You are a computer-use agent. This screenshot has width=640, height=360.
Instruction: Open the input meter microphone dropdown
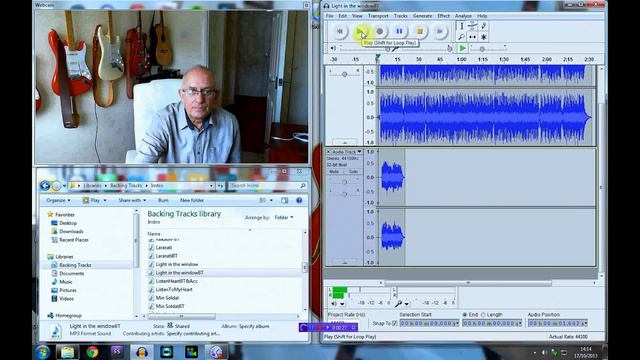[407, 304]
